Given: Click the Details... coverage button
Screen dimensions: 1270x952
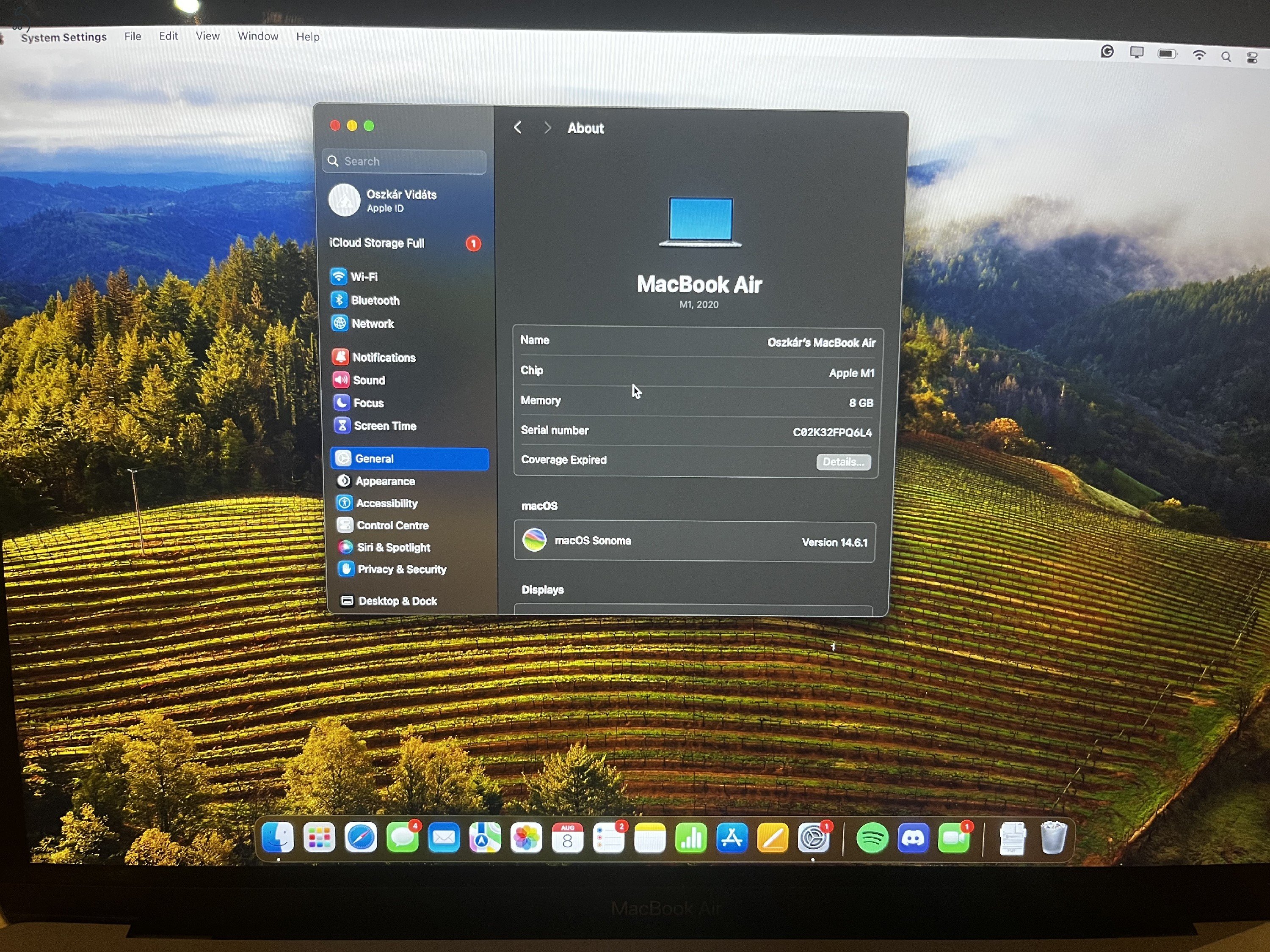Looking at the screenshot, I should (843, 462).
